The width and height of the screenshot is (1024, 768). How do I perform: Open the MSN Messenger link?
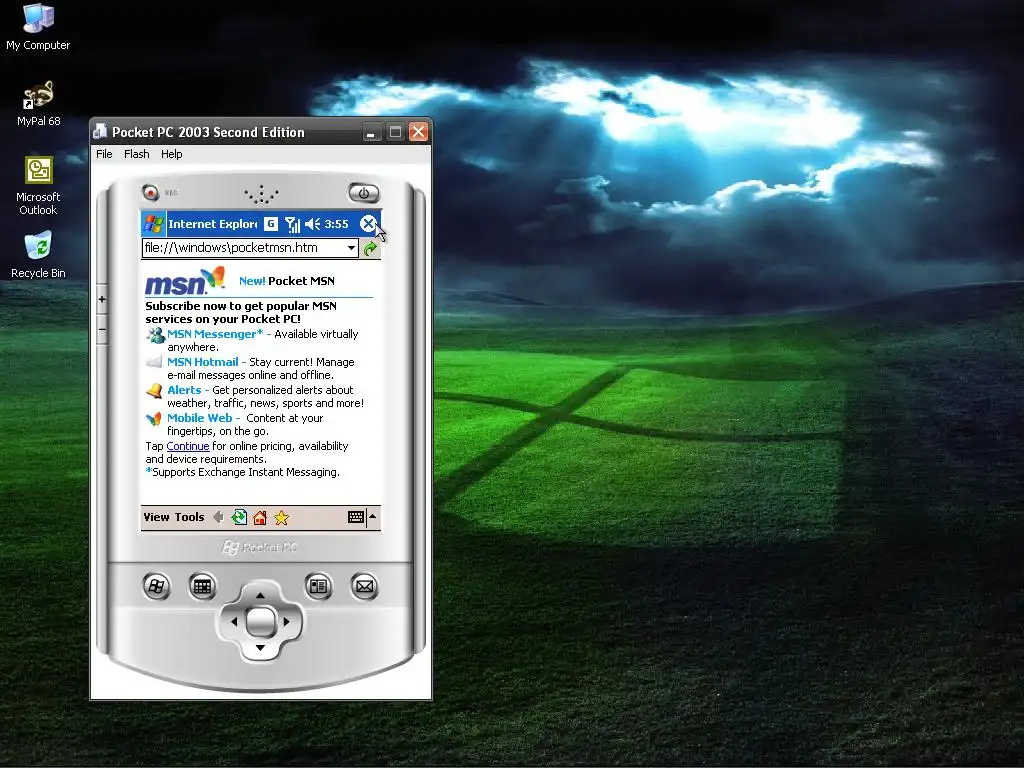[215, 334]
